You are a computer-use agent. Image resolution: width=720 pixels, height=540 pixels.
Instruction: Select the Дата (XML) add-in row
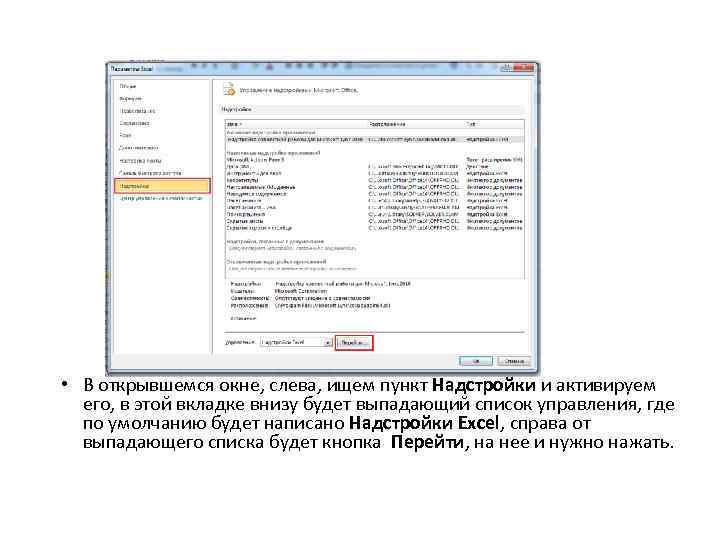pyautogui.click(x=375, y=167)
